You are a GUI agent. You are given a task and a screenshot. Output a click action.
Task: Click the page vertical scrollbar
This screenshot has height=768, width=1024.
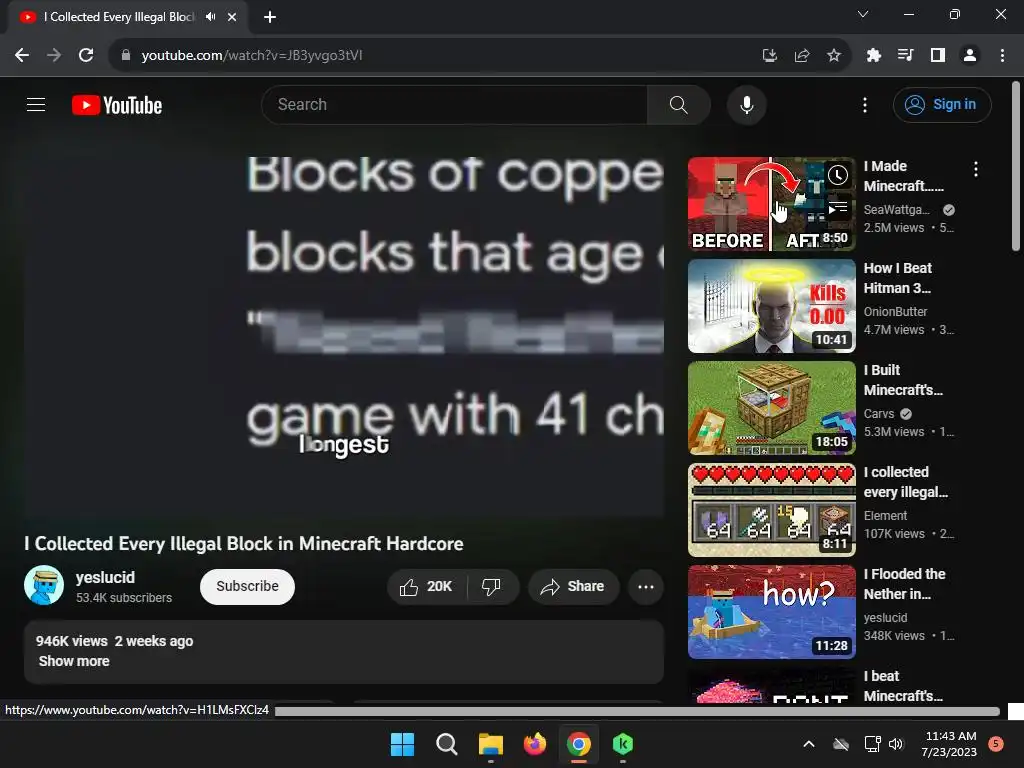click(1016, 167)
